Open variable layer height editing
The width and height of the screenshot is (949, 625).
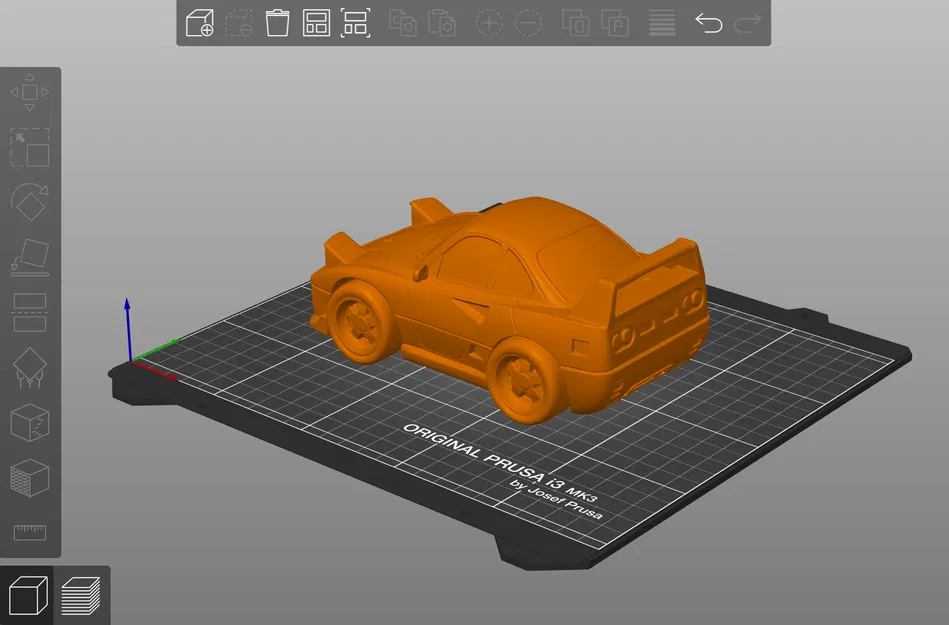click(662, 23)
